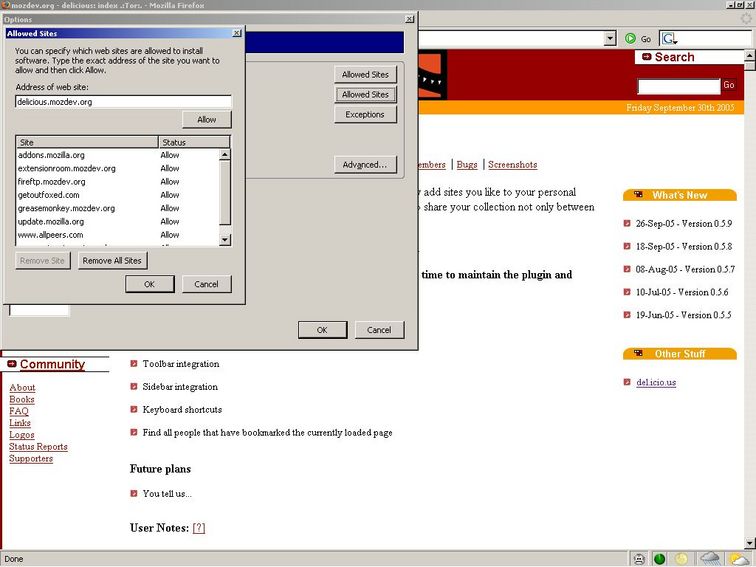Click the Address of web site field
This screenshot has width=756, height=567.
pyautogui.click(x=123, y=102)
